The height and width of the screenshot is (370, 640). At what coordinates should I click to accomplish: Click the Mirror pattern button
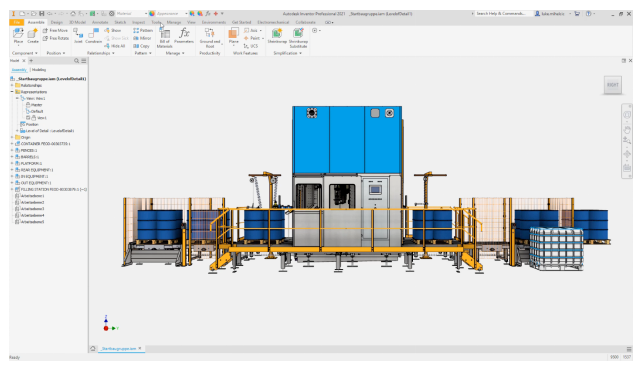pyautogui.click(x=142, y=38)
